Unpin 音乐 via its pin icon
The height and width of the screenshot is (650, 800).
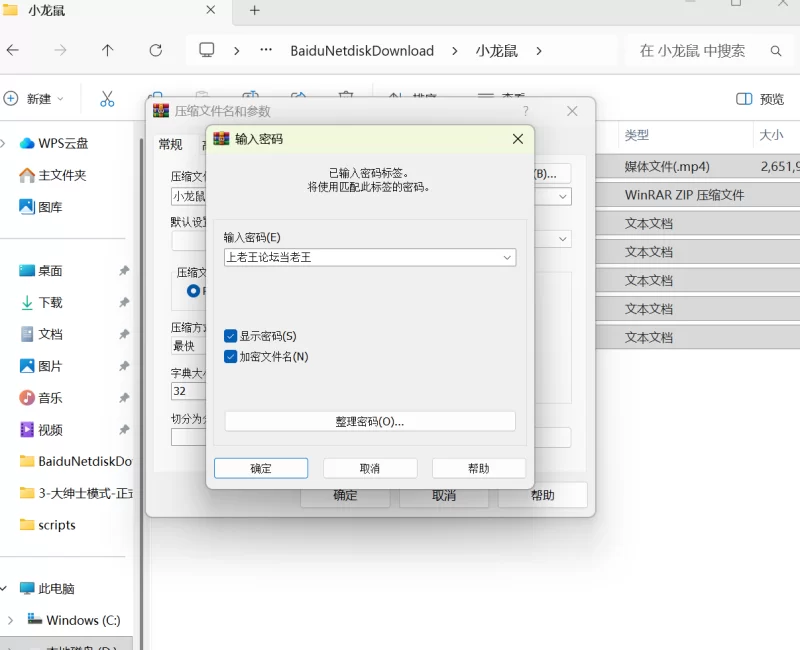coord(124,397)
